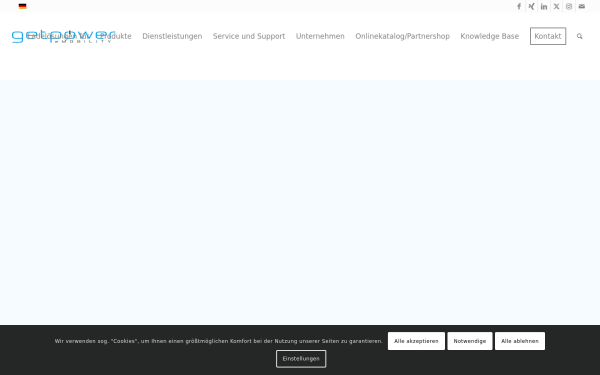Image resolution: width=600 pixels, height=375 pixels.
Task: Open the Onlinekatalog/Partnershop menu item
Action: (x=403, y=36)
